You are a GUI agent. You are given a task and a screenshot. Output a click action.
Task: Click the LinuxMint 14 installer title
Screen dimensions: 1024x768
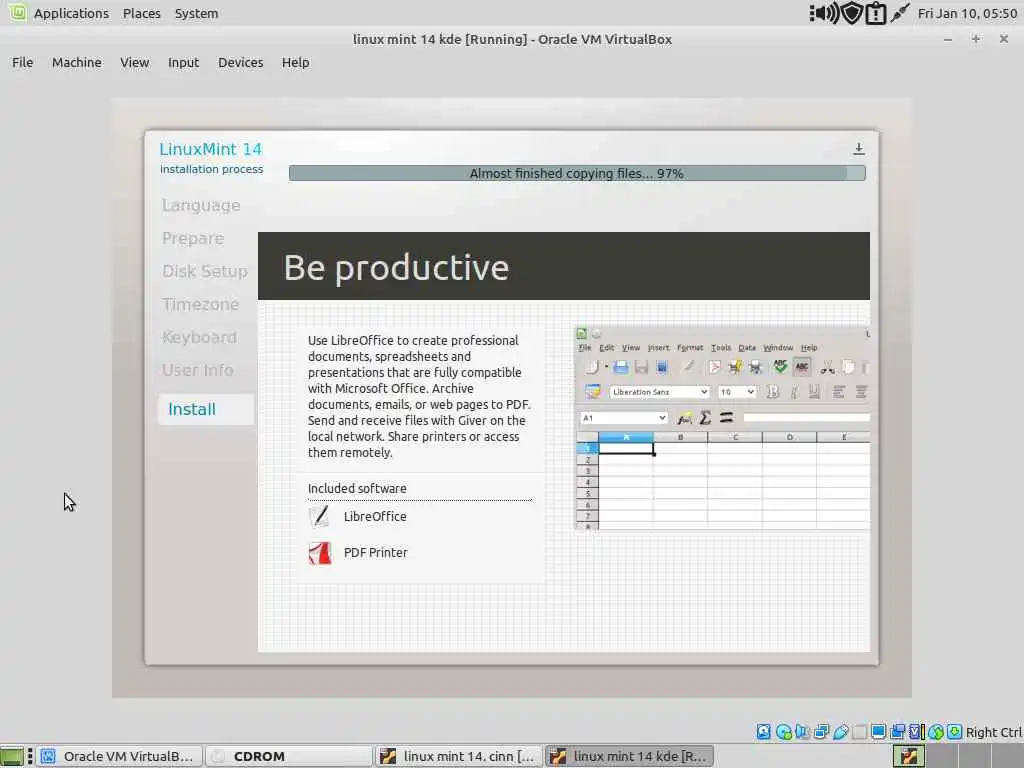point(211,149)
